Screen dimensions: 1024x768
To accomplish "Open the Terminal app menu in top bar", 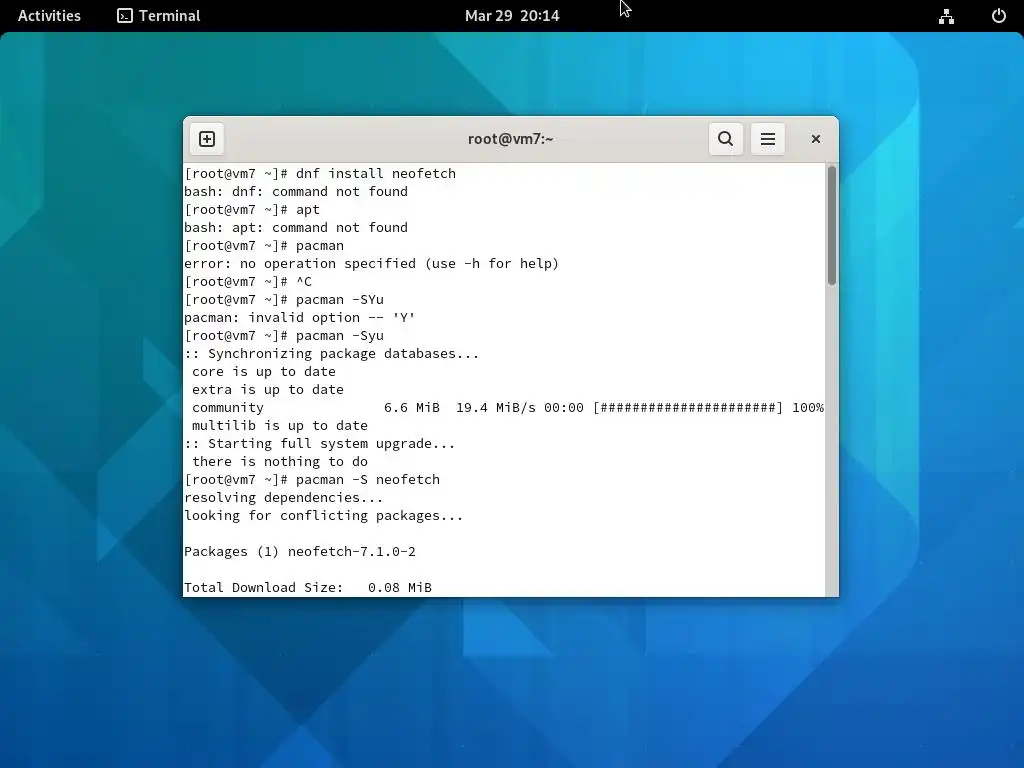I will tap(159, 16).
